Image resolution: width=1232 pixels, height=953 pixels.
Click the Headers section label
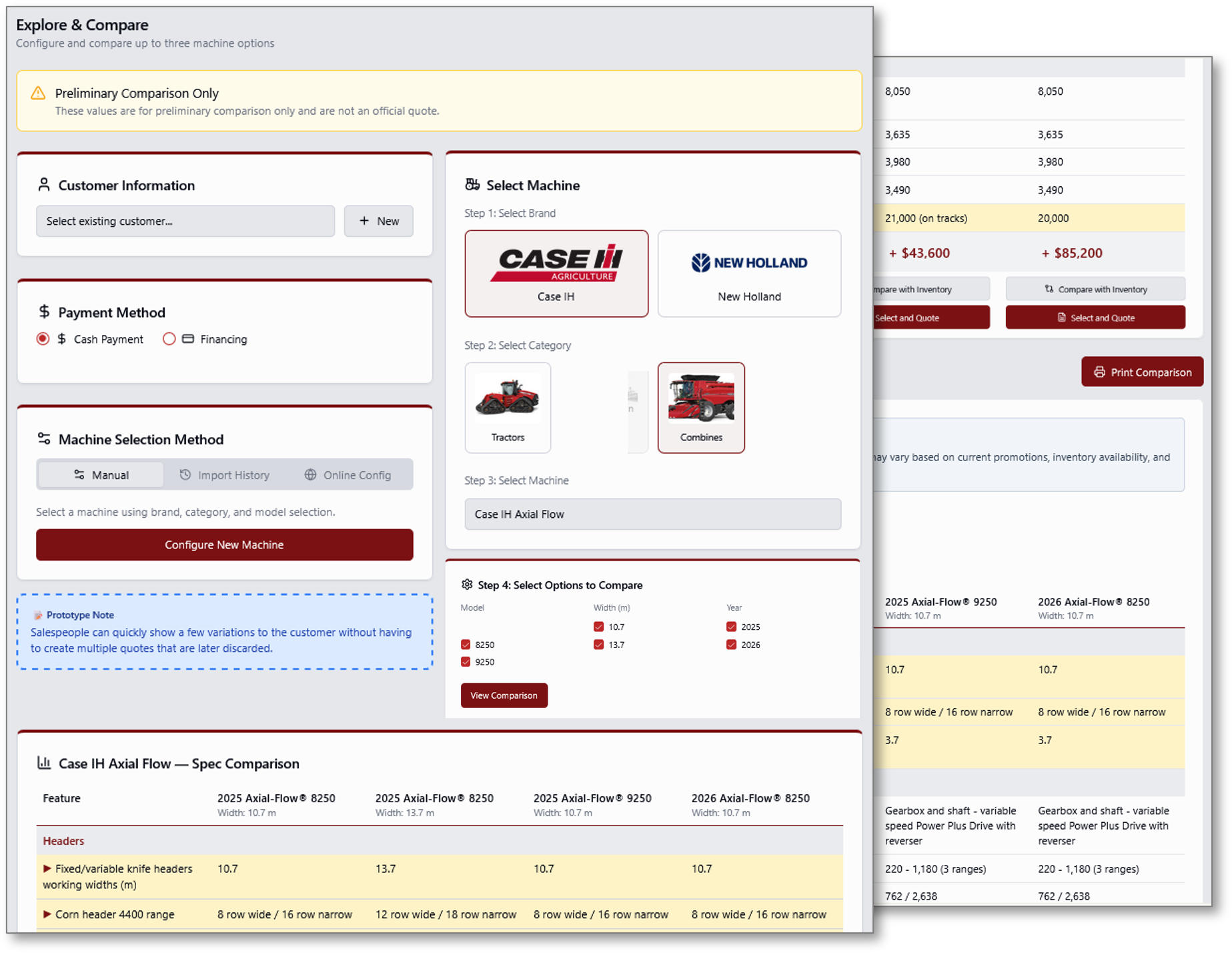click(63, 841)
